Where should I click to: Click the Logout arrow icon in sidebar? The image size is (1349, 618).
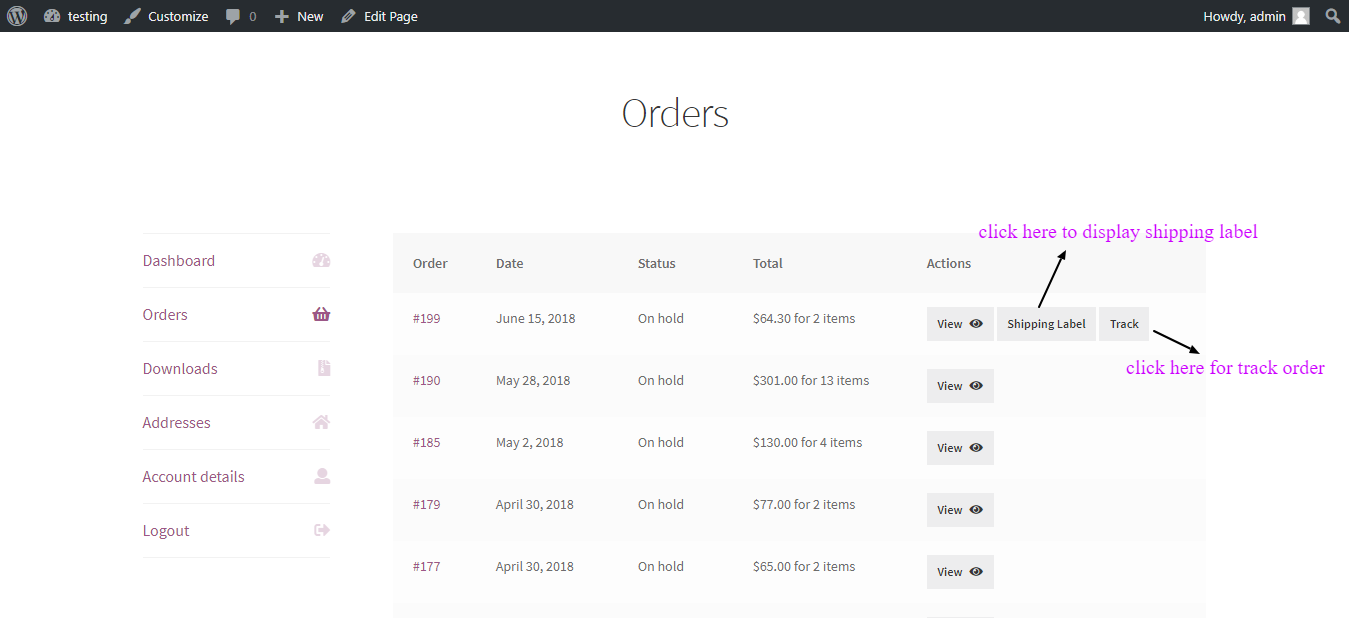322,531
